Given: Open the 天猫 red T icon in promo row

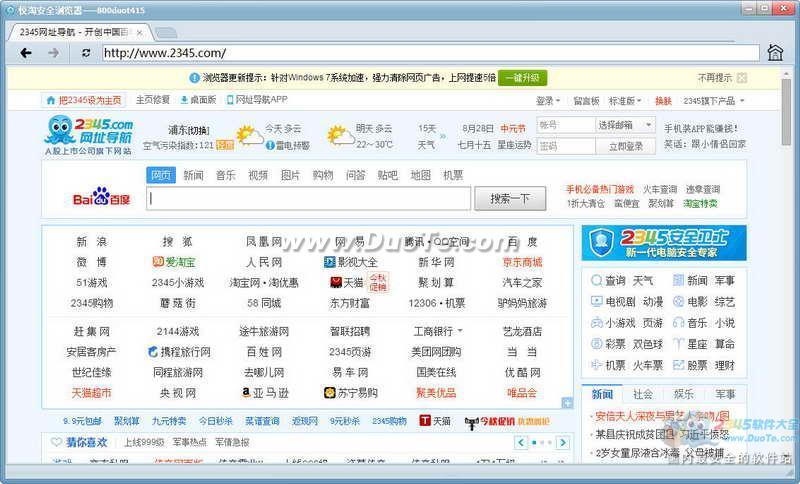Looking at the screenshot, I should click(x=425, y=421).
